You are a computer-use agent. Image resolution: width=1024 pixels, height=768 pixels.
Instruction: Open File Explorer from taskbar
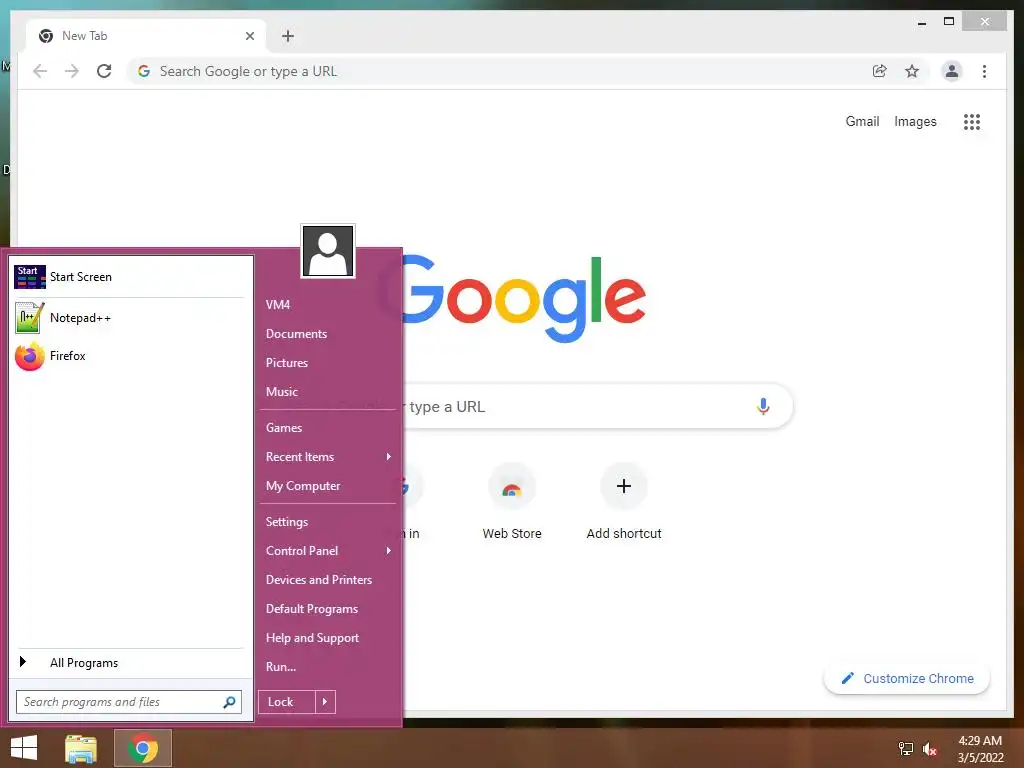(81, 748)
